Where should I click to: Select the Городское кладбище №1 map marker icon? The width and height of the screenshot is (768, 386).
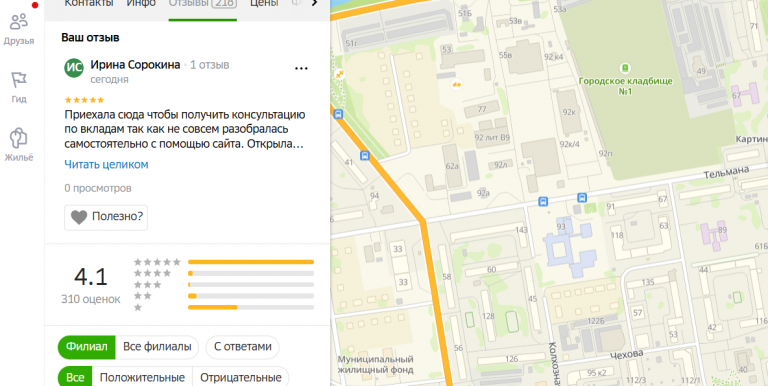(625, 68)
